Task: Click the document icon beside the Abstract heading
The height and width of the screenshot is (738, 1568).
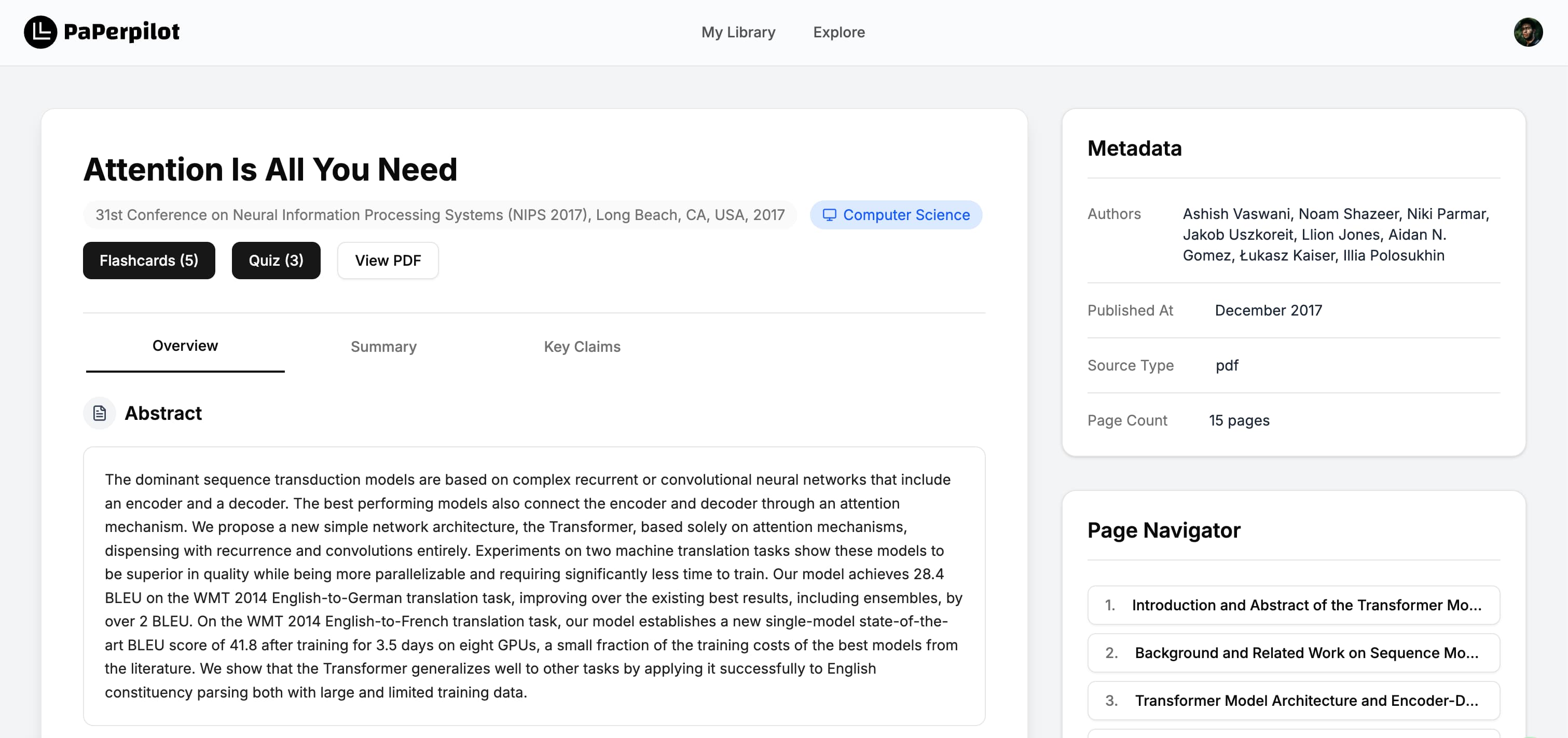Action: [99, 413]
